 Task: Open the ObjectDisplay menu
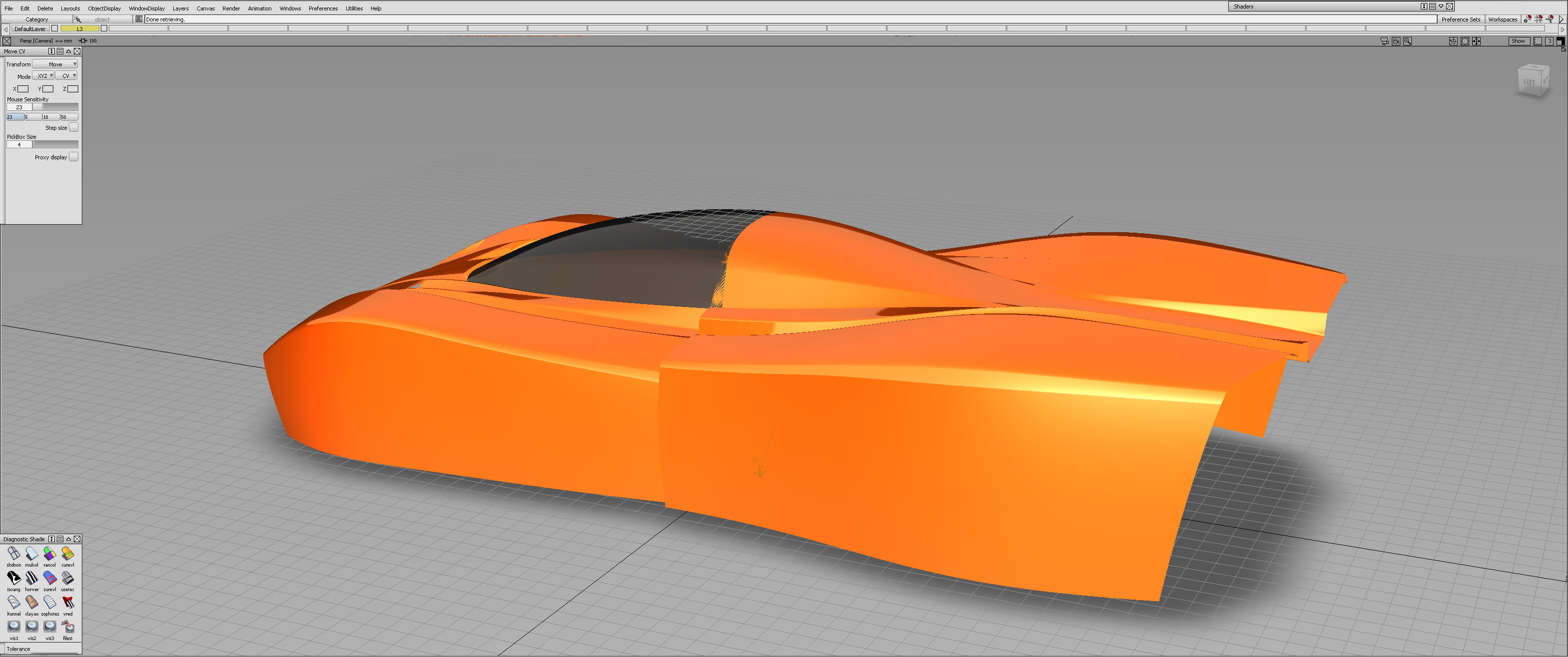104,8
